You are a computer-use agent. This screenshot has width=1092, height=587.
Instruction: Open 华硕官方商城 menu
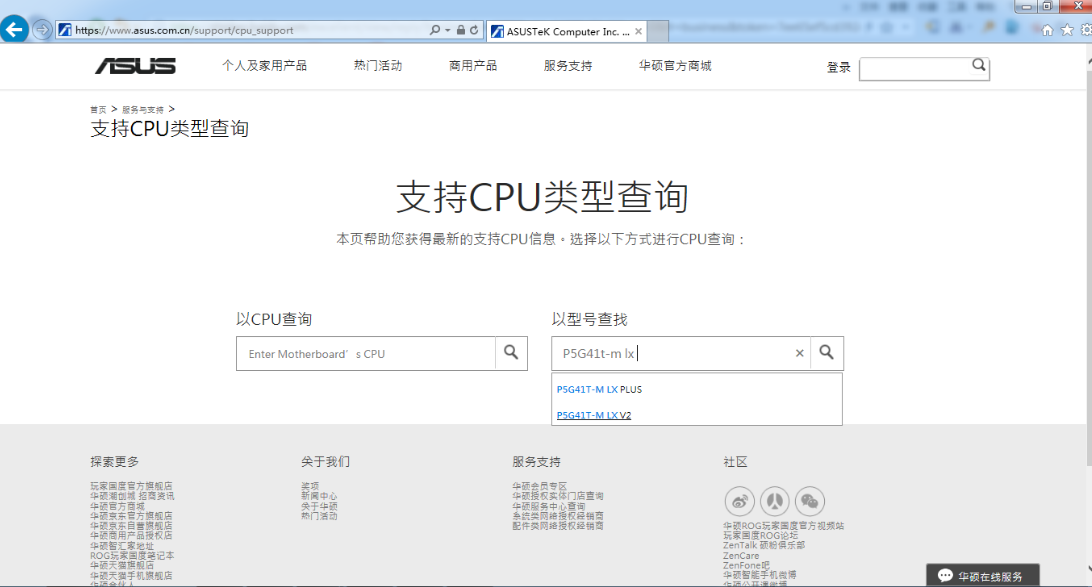(x=675, y=65)
